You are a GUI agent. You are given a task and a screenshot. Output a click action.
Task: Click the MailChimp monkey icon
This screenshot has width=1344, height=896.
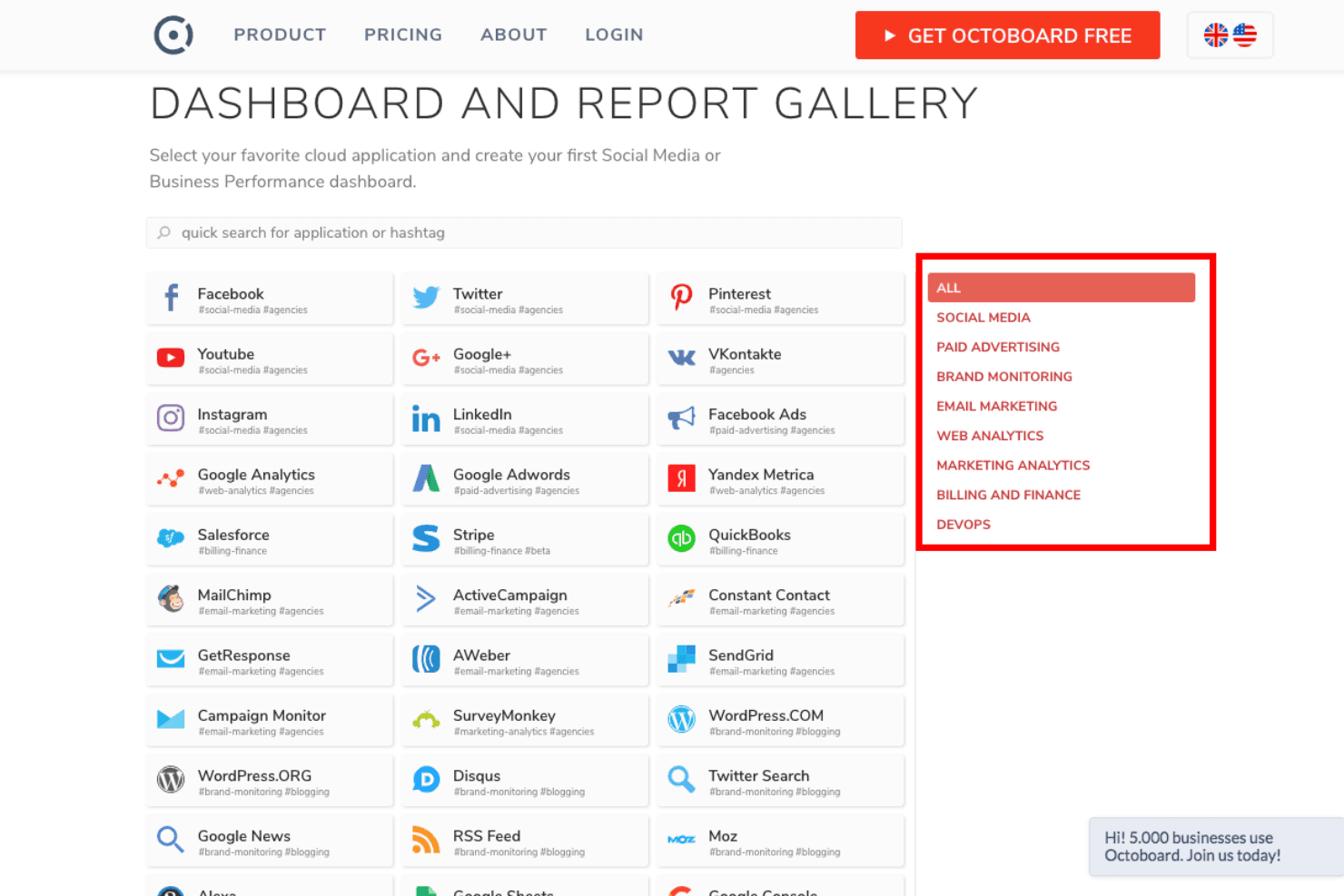coord(171,598)
